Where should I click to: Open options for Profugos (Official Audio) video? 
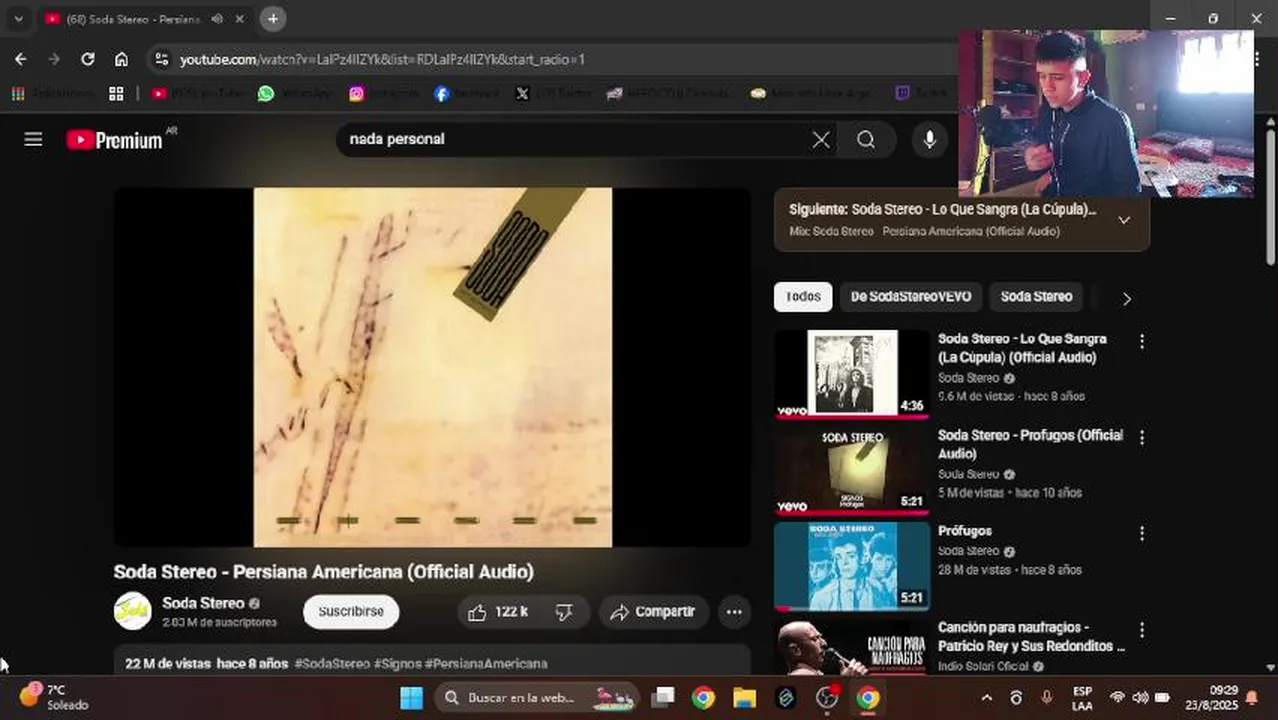[x=1142, y=437]
